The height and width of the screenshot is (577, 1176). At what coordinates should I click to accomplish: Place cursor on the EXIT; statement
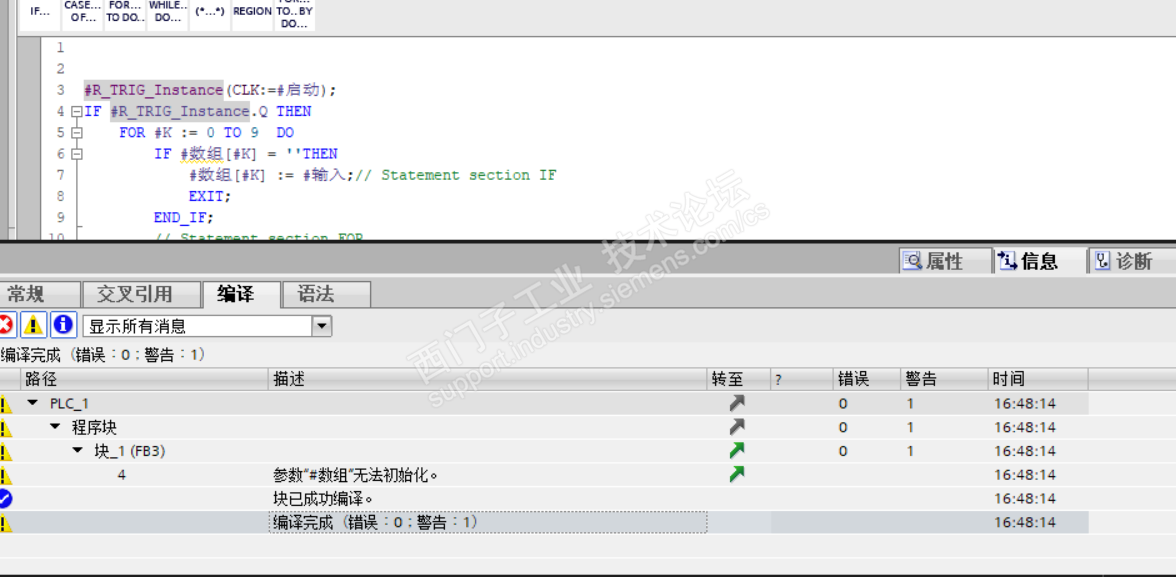(x=210, y=197)
